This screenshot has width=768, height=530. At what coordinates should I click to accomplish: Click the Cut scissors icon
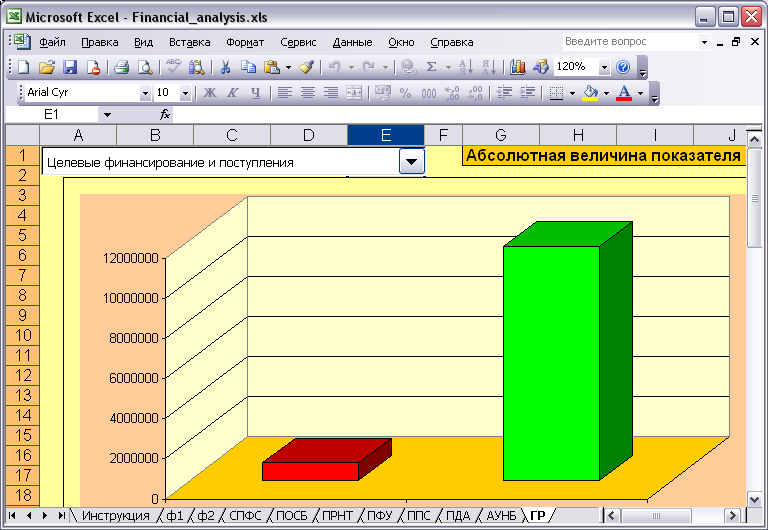225,67
